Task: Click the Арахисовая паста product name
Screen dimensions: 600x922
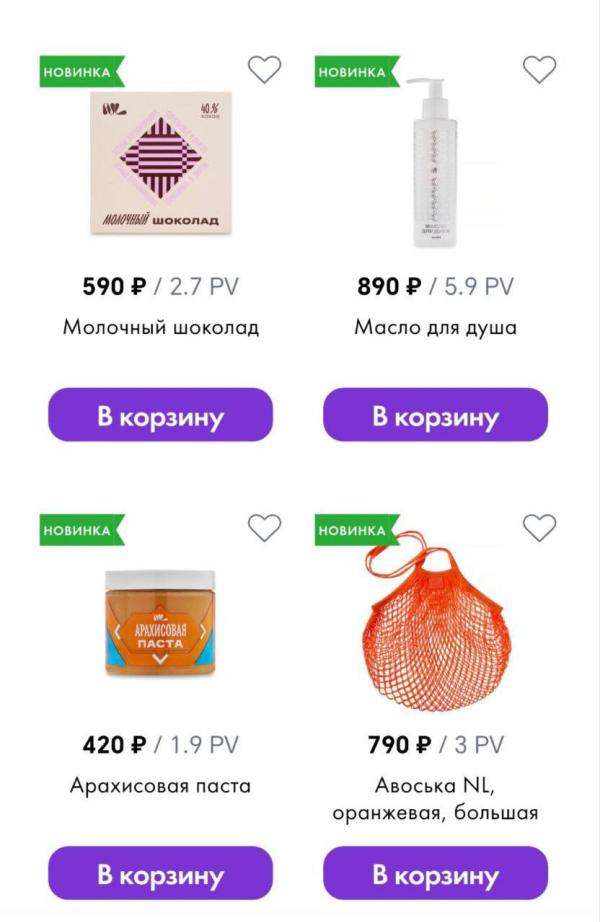Action: pos(160,786)
